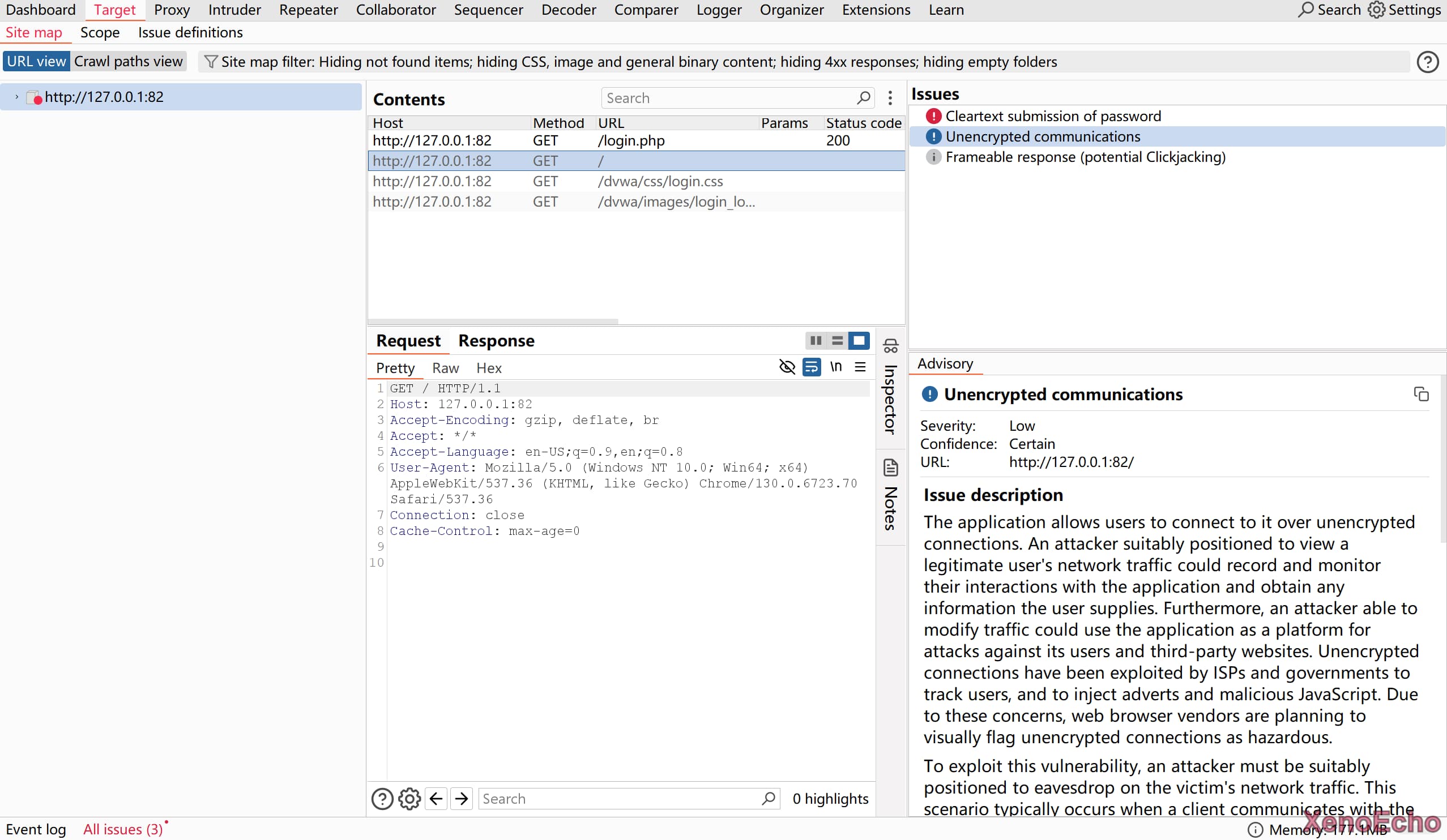
Task: Expand the http://127.0.0.1:82 tree node
Action: [16, 97]
